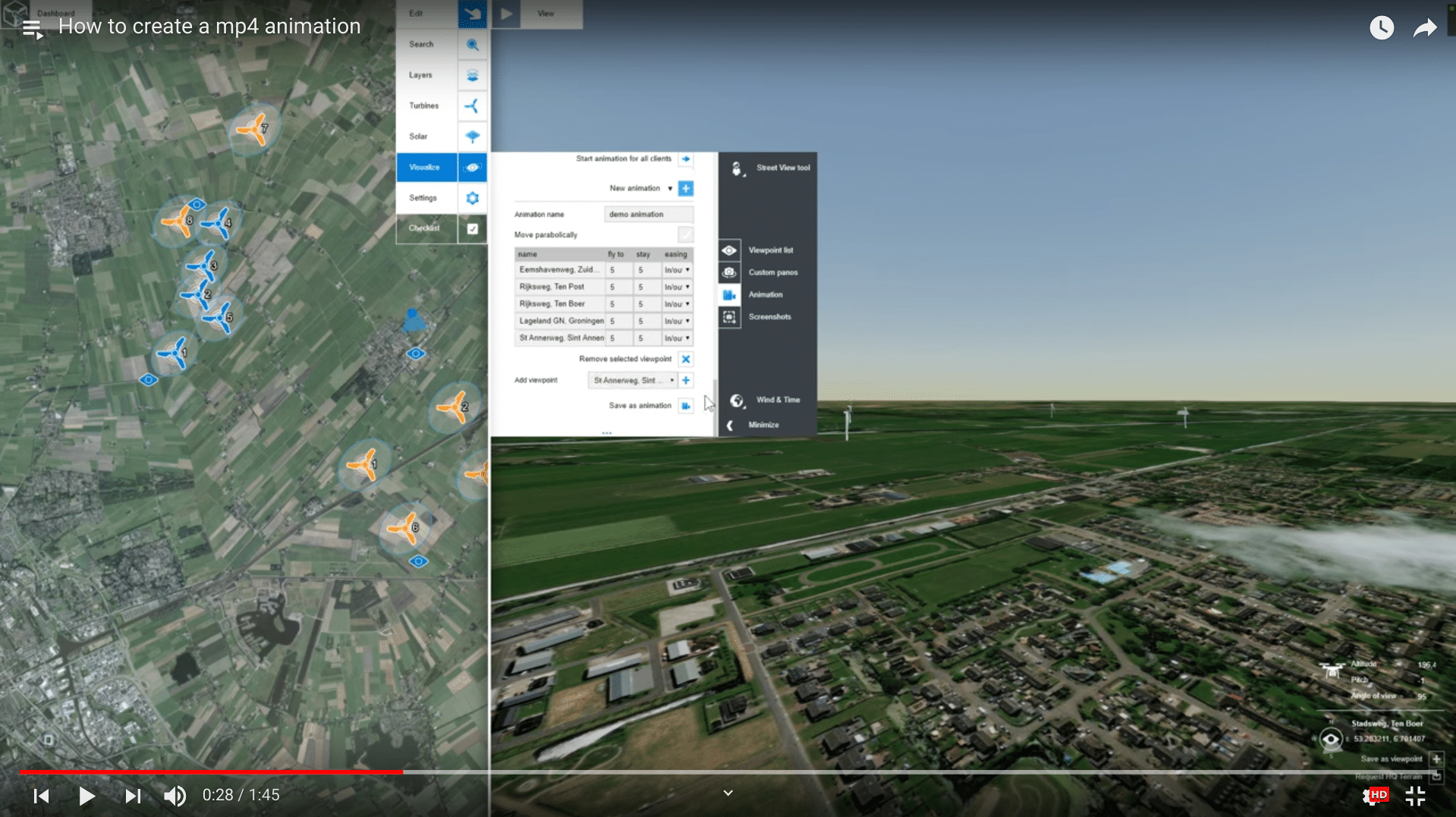
Task: Open easing dropdown for Lageland GN row
Action: pos(677,321)
